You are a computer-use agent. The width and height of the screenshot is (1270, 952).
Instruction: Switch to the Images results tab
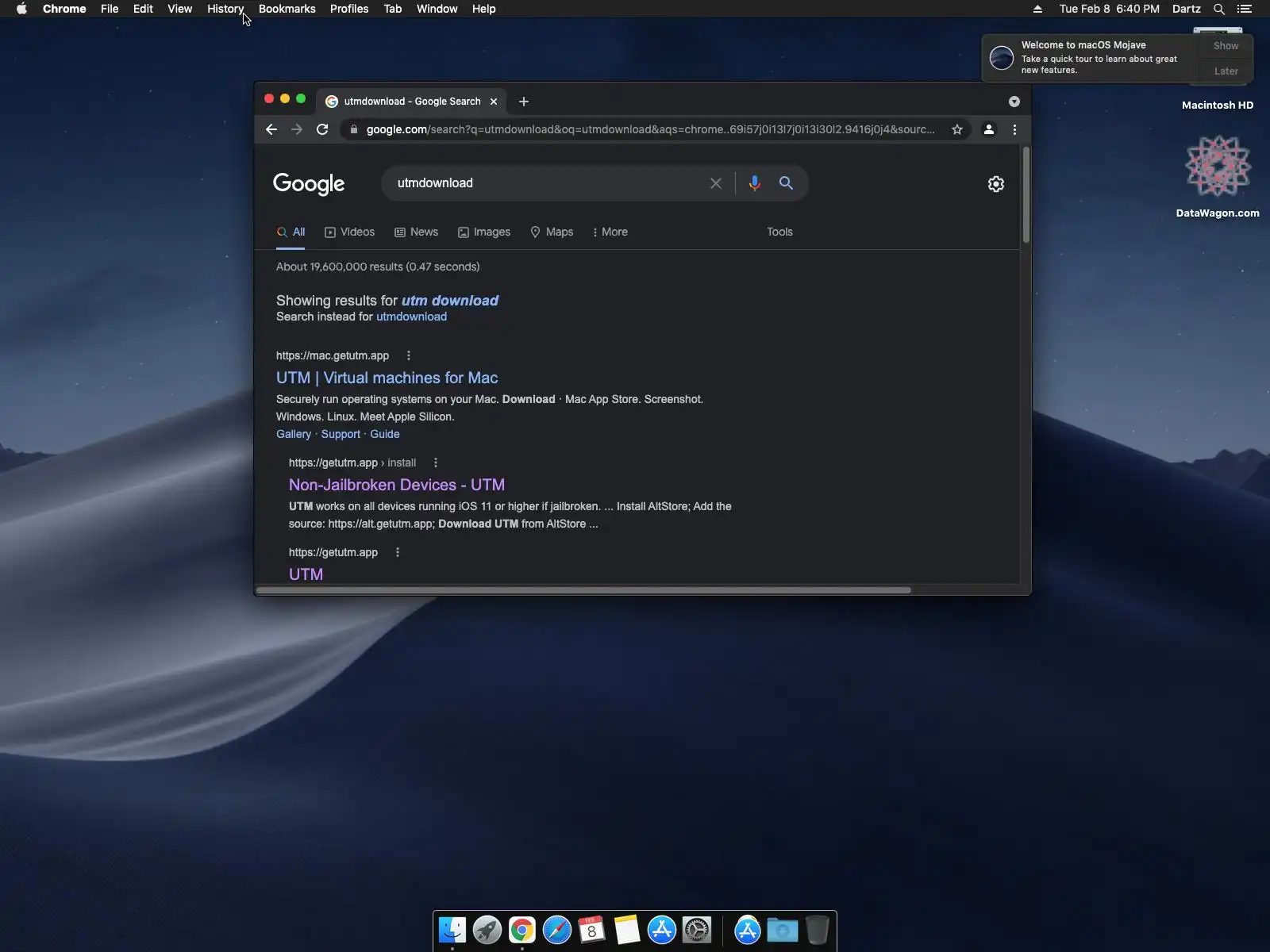(484, 232)
